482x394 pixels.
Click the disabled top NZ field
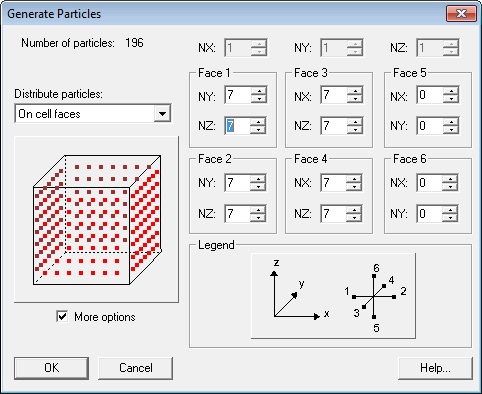430,48
